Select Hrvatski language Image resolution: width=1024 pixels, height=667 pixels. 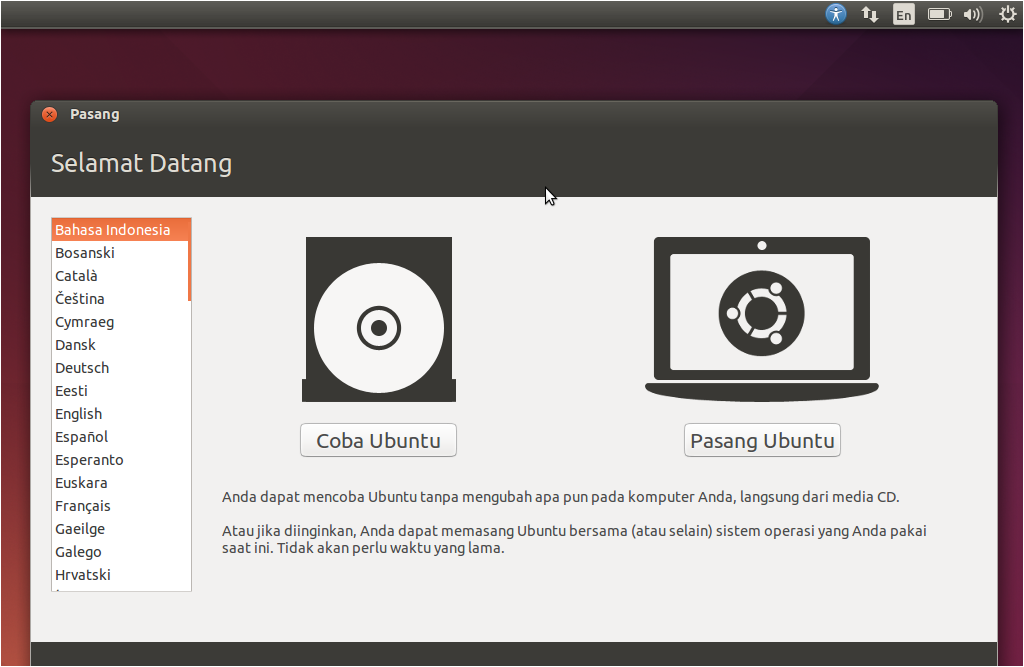[x=120, y=575]
